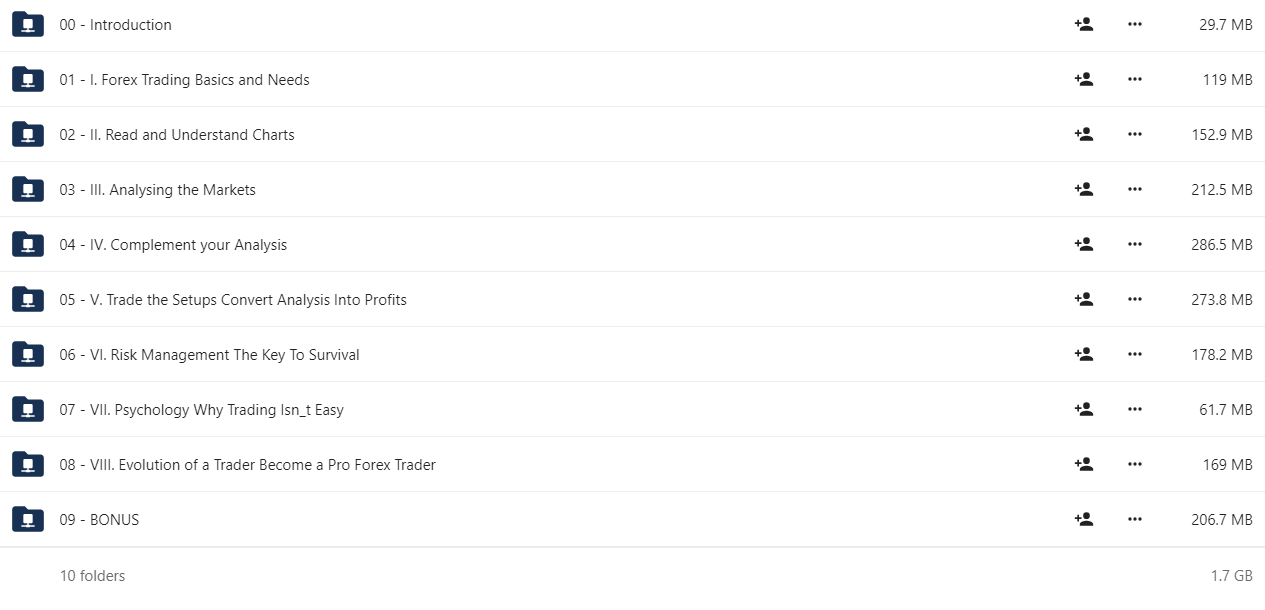
Task: Share the 08 - Evolution of a Trader folder
Action: click(x=1083, y=464)
